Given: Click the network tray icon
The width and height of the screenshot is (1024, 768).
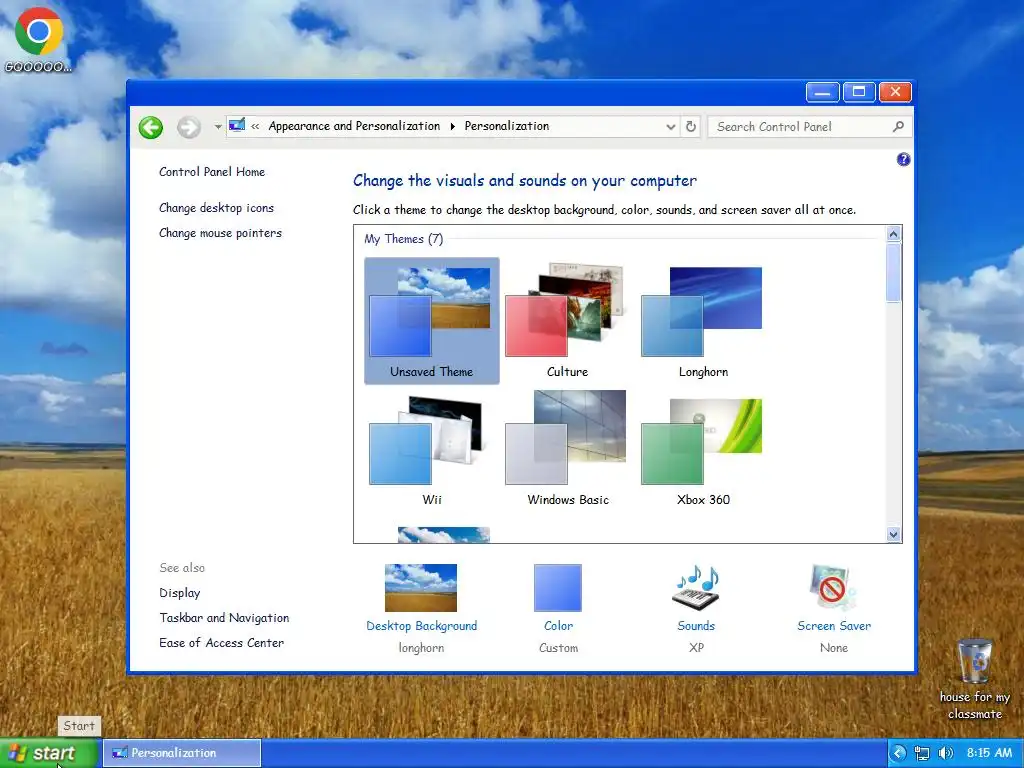Looking at the screenshot, I should pyautogui.click(x=921, y=753).
